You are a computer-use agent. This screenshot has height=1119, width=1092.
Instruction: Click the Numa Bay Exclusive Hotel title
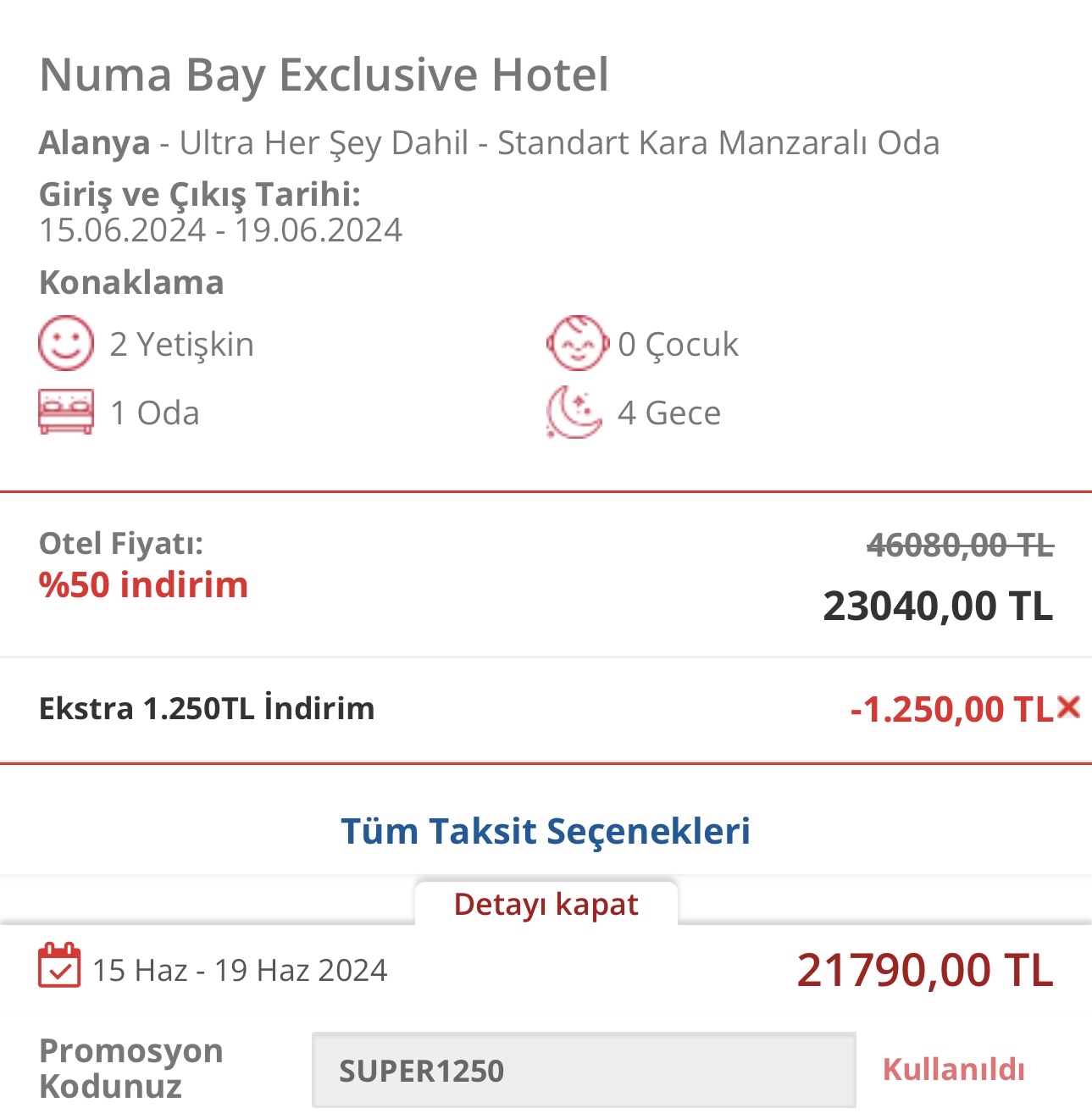tap(324, 75)
